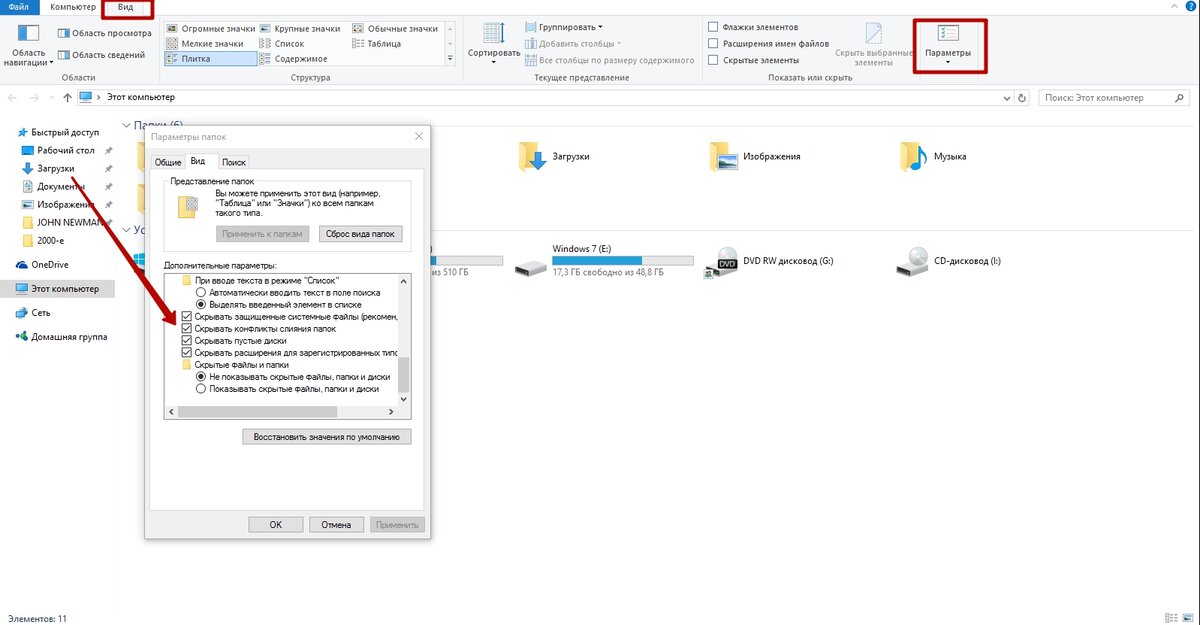
Task: Enable the Флажки элементов checkbox
Action: pyautogui.click(x=713, y=27)
